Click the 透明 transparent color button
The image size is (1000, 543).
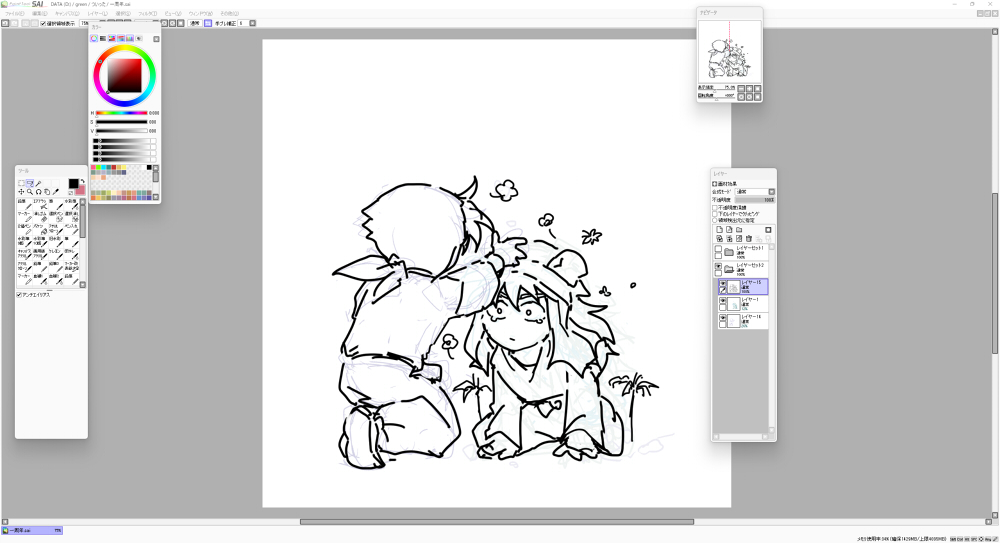195,23
